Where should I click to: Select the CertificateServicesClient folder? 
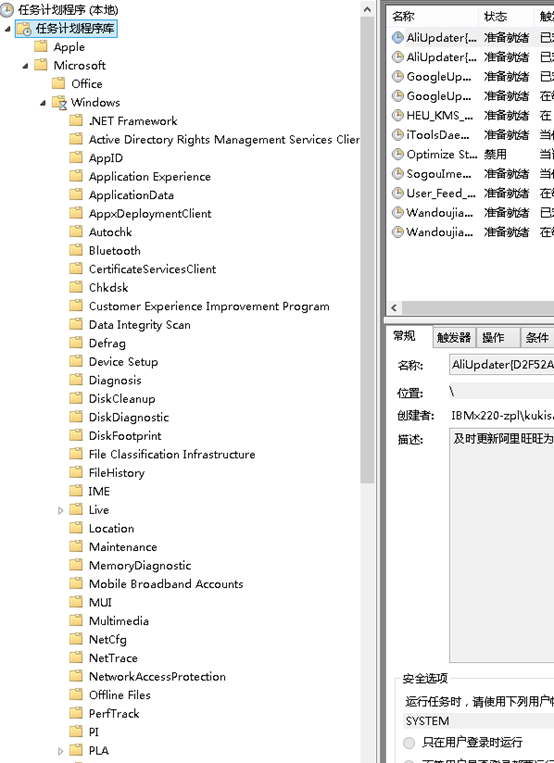coord(152,269)
